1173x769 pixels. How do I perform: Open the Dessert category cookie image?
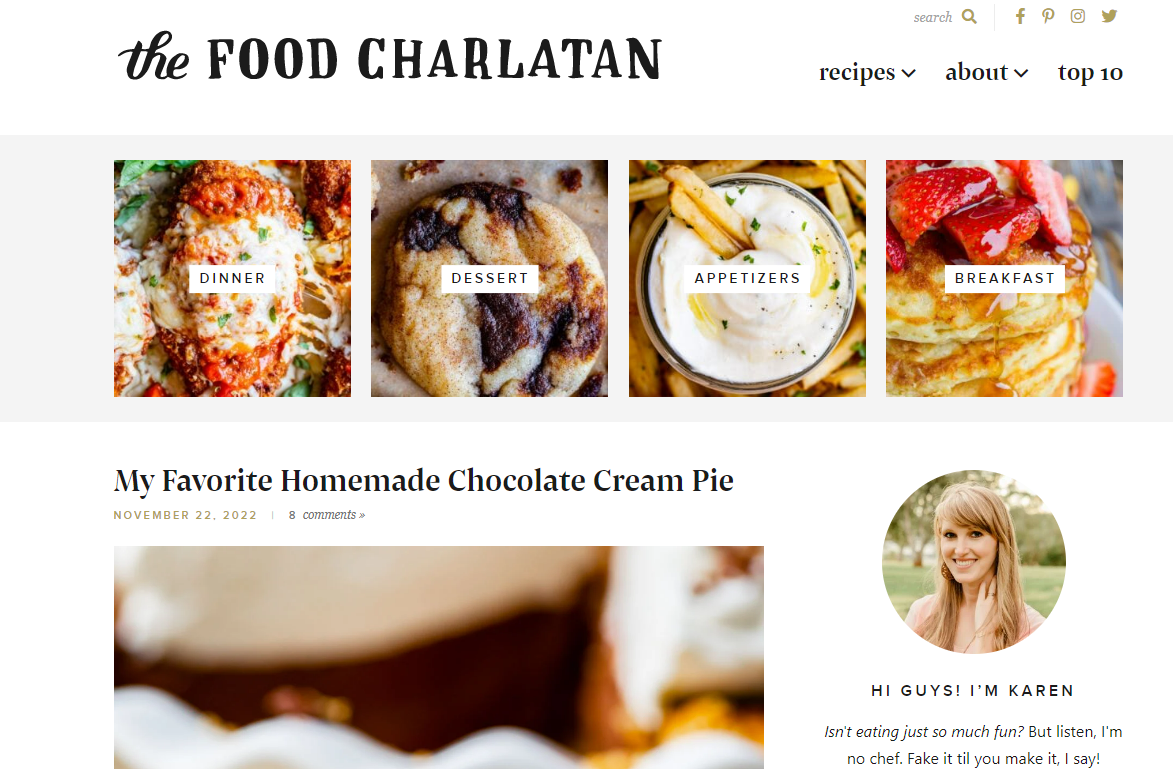489,278
